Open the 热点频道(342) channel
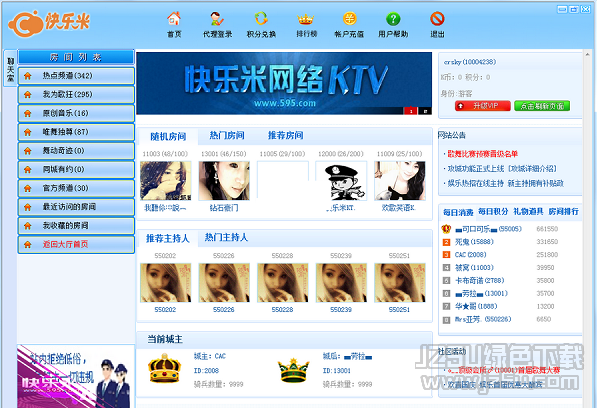Screen dimensions: 597x408 76,76
